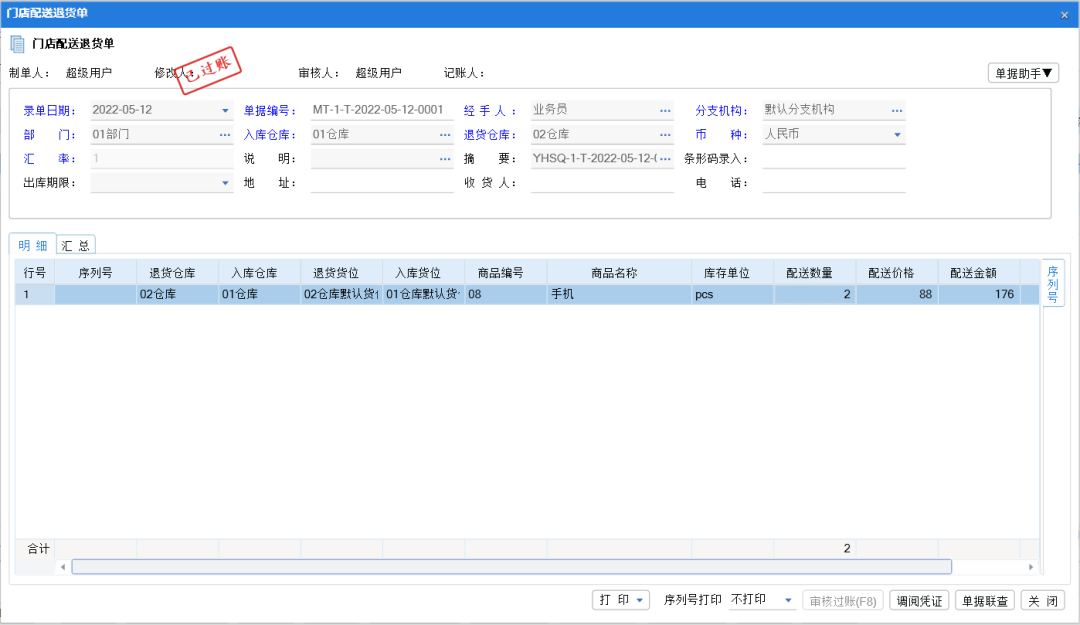The width and height of the screenshot is (1080, 625).
Task: Click the scrollbar right arrow
Action: (x=1030, y=566)
